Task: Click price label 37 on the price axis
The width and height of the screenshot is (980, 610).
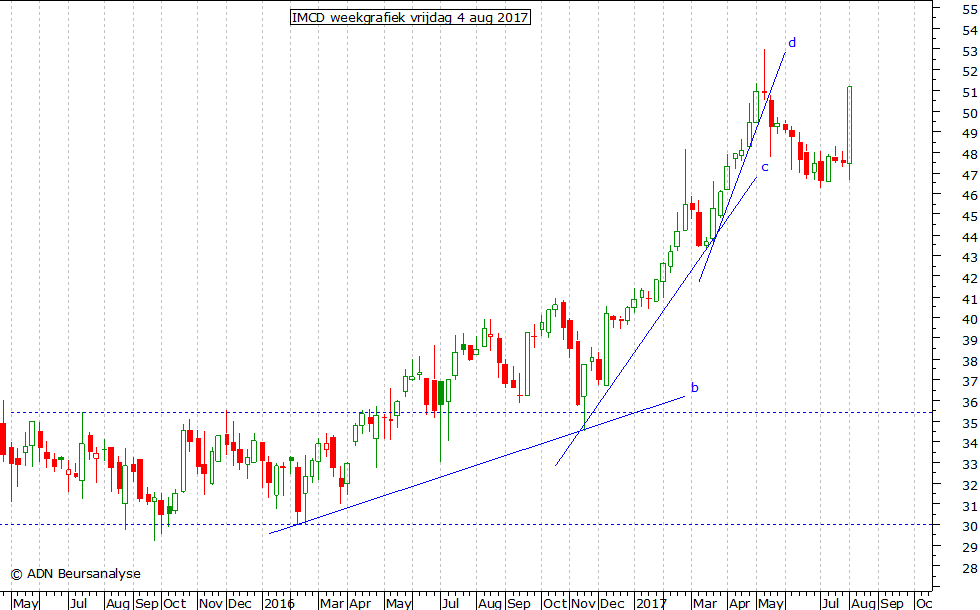Action: pos(970,382)
